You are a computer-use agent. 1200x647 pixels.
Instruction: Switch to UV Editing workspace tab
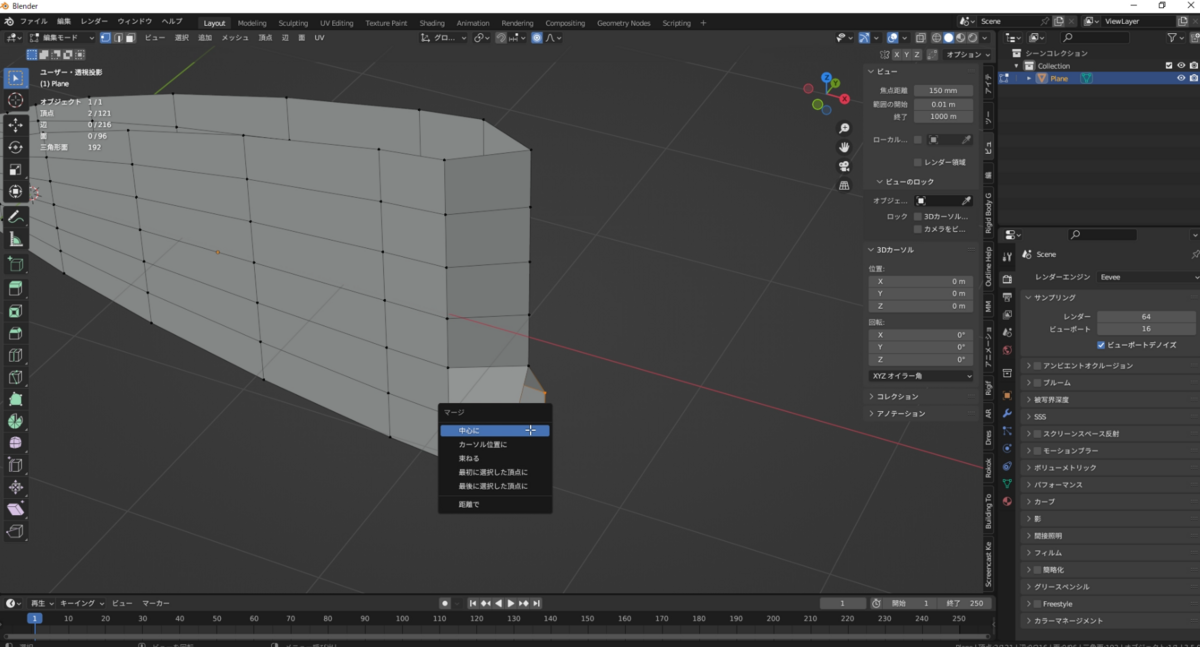tap(337, 23)
